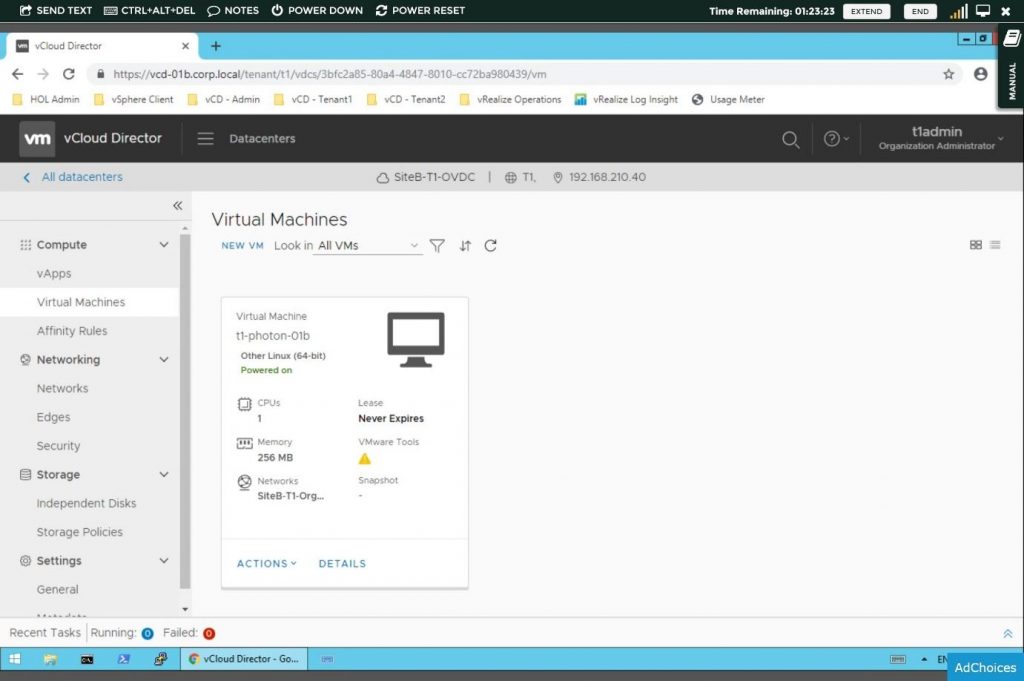Open the vRealize Operations bookmark

pos(510,99)
